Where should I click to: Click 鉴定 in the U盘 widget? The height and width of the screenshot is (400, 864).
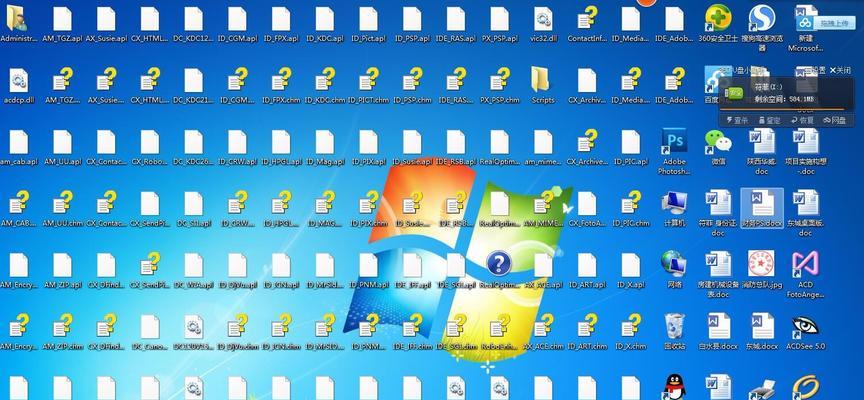(769, 120)
